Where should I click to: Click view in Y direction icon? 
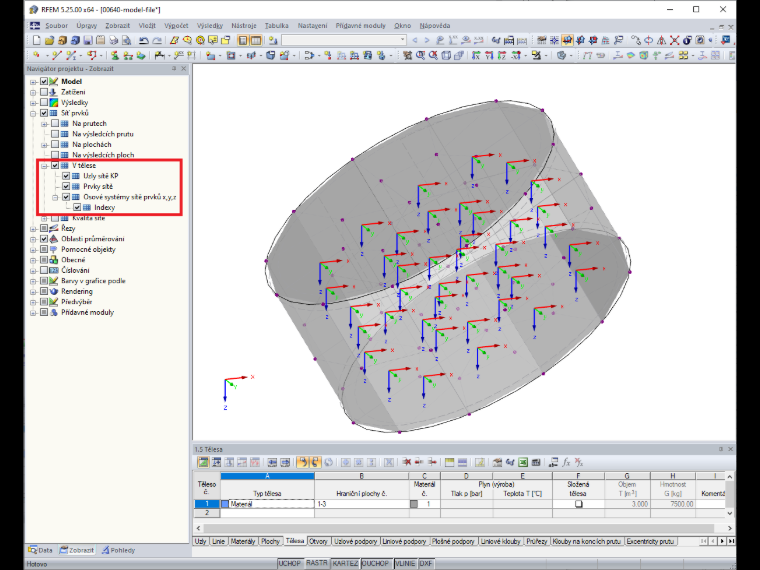coord(489,56)
